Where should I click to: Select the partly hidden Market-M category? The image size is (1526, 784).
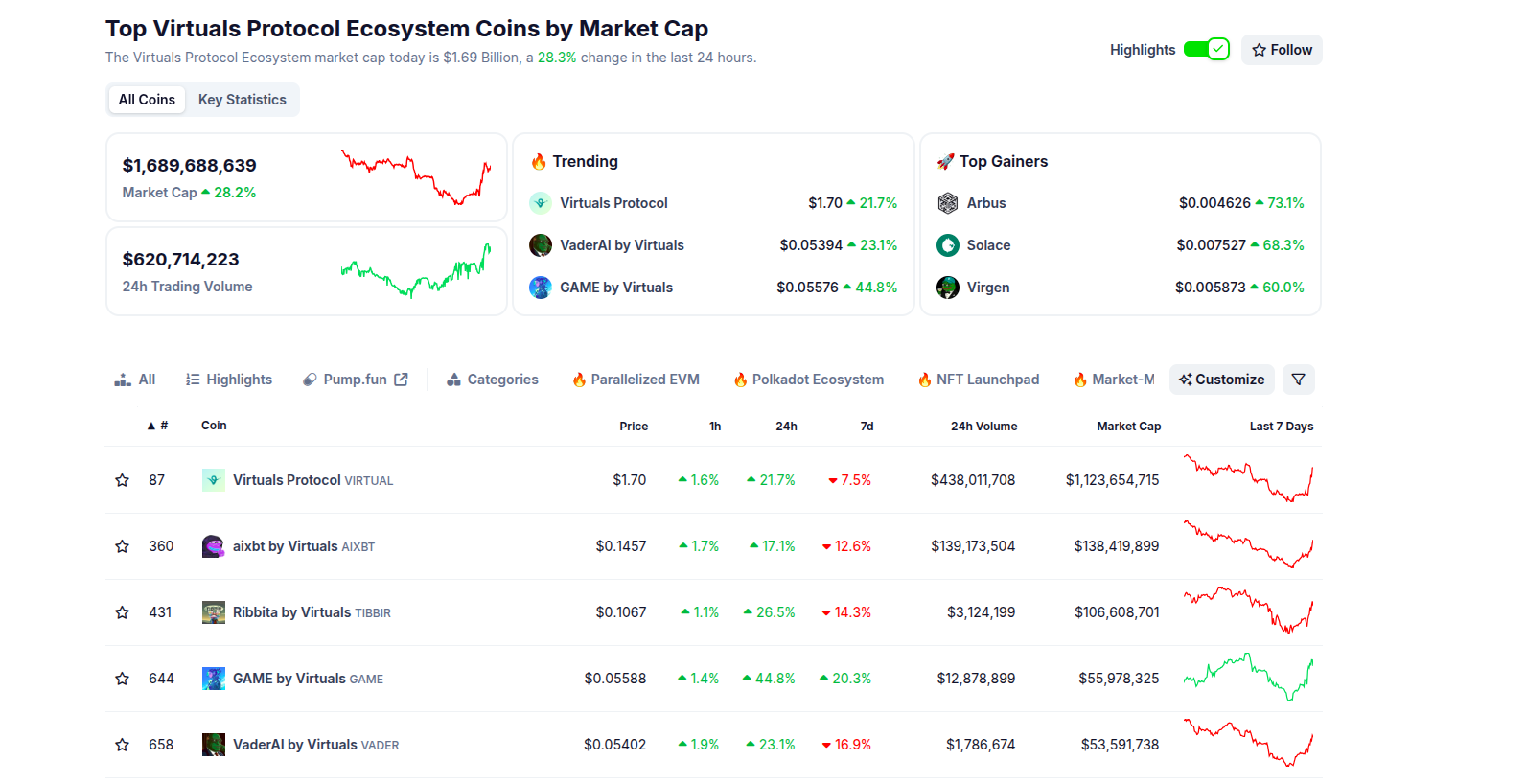click(x=1114, y=380)
